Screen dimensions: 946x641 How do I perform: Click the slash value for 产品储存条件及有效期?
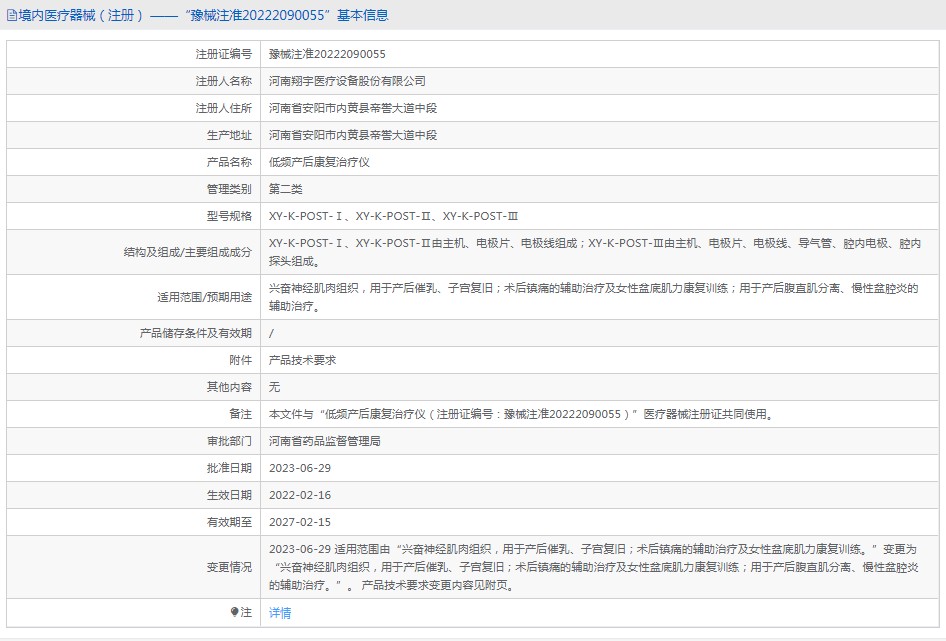pyautogui.click(x=271, y=333)
